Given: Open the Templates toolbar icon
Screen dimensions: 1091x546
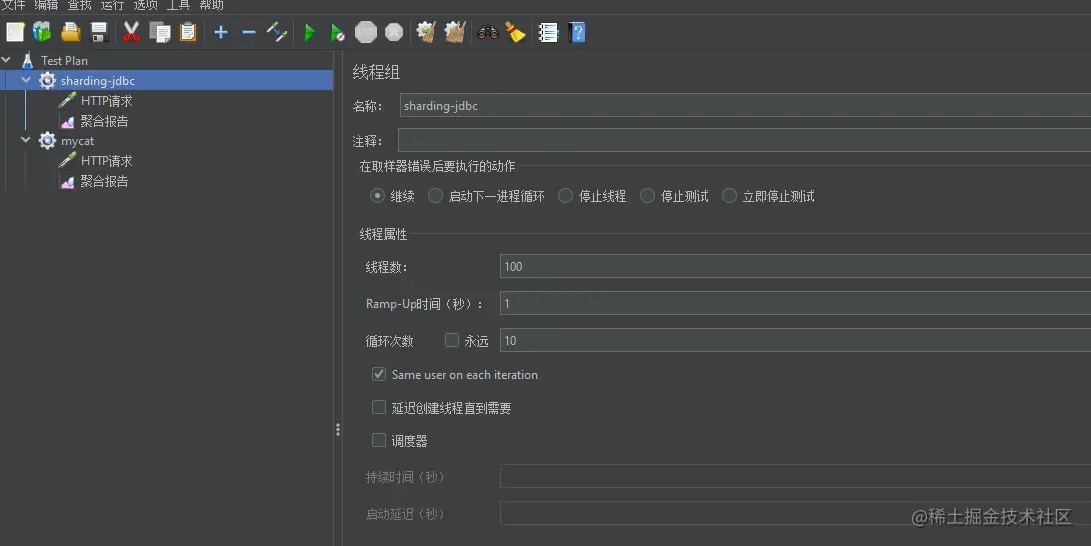Looking at the screenshot, I should coord(42,32).
